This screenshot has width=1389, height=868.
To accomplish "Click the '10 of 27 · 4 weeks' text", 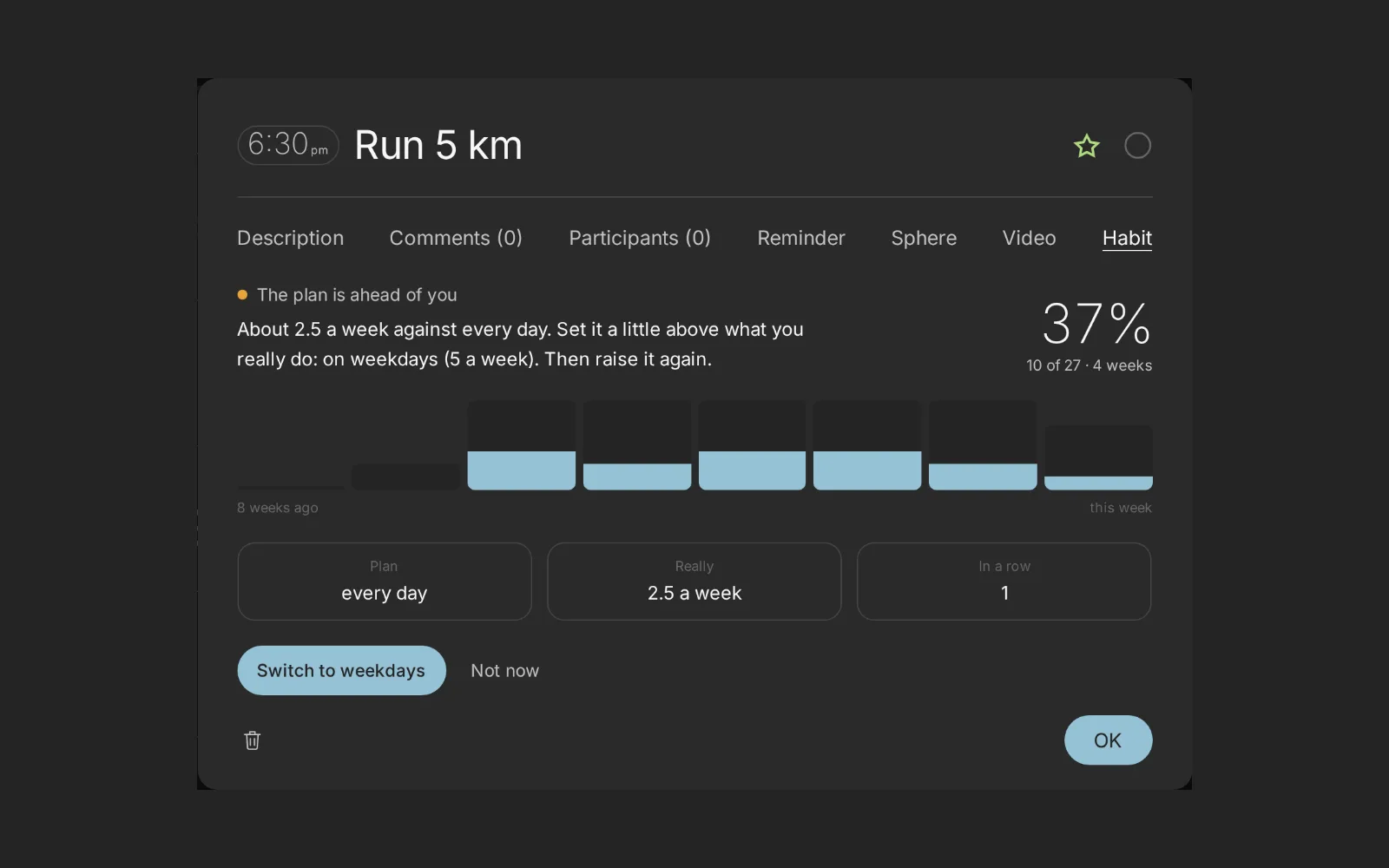I will point(1089,365).
